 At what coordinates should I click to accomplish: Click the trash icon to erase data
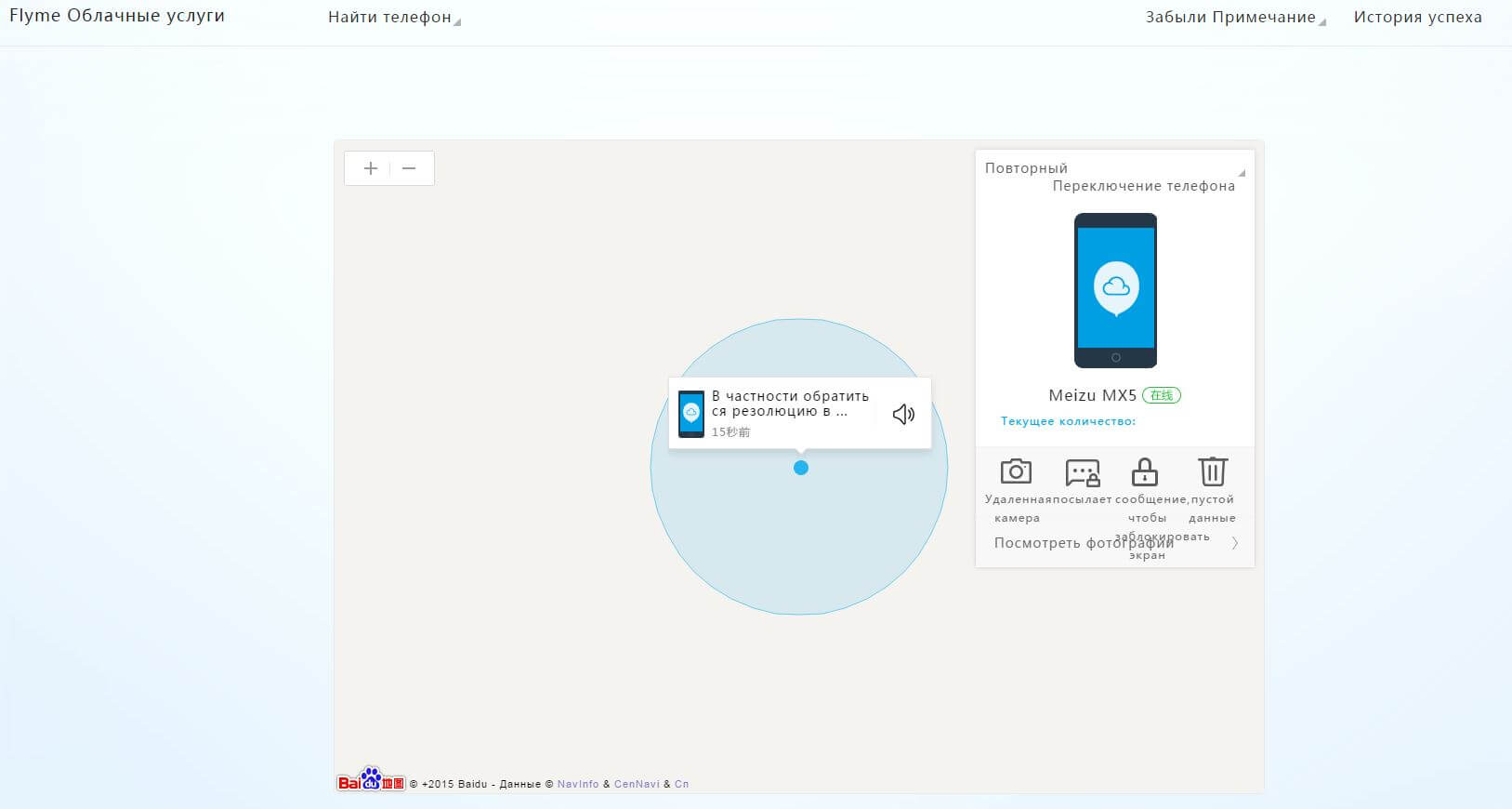1212,471
